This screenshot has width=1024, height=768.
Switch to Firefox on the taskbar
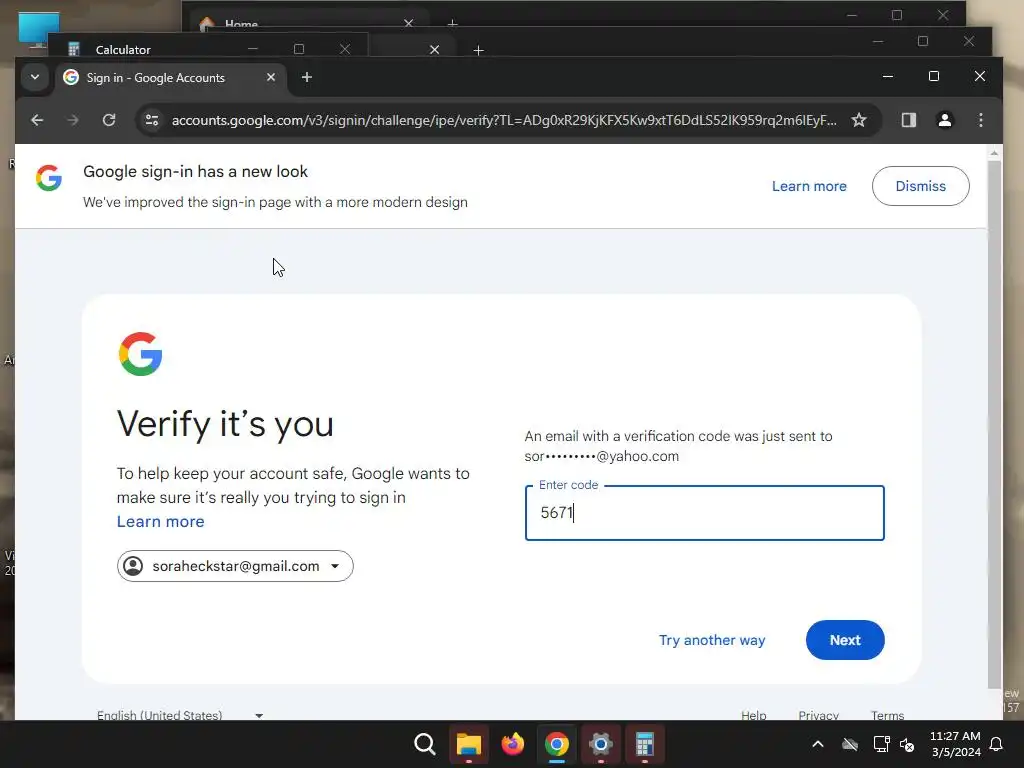tap(513, 744)
